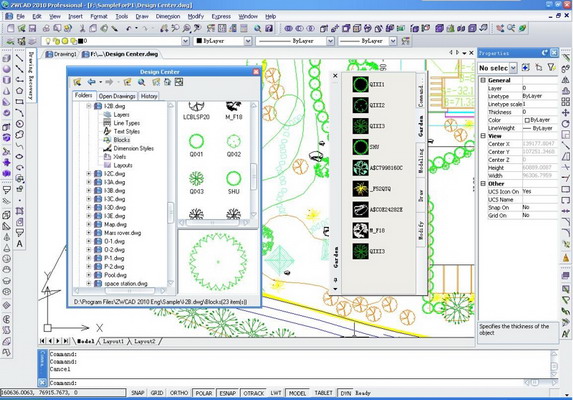Toggle LWT lineweight display

(276, 393)
